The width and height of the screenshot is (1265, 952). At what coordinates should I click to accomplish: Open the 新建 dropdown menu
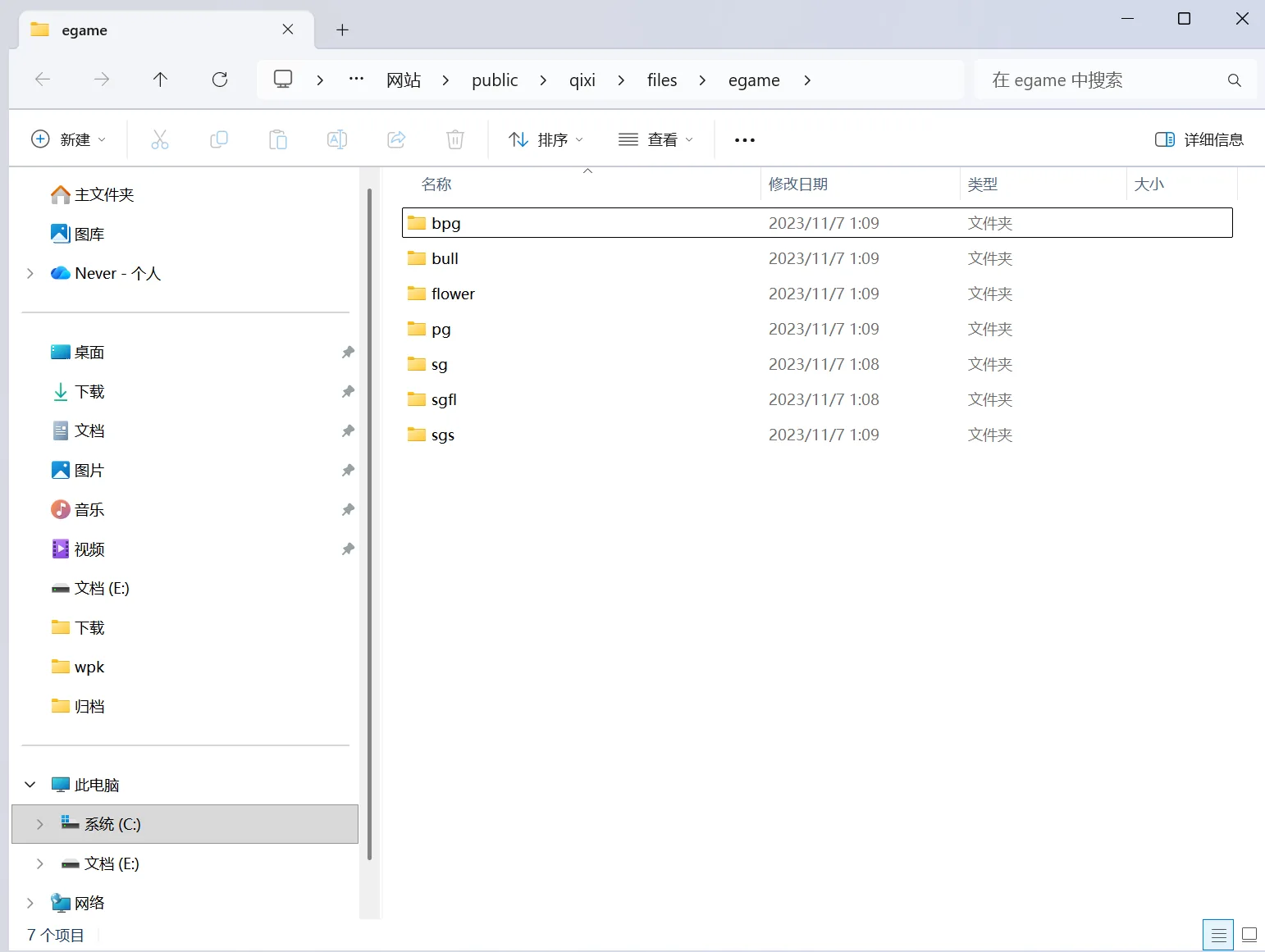pyautogui.click(x=68, y=139)
